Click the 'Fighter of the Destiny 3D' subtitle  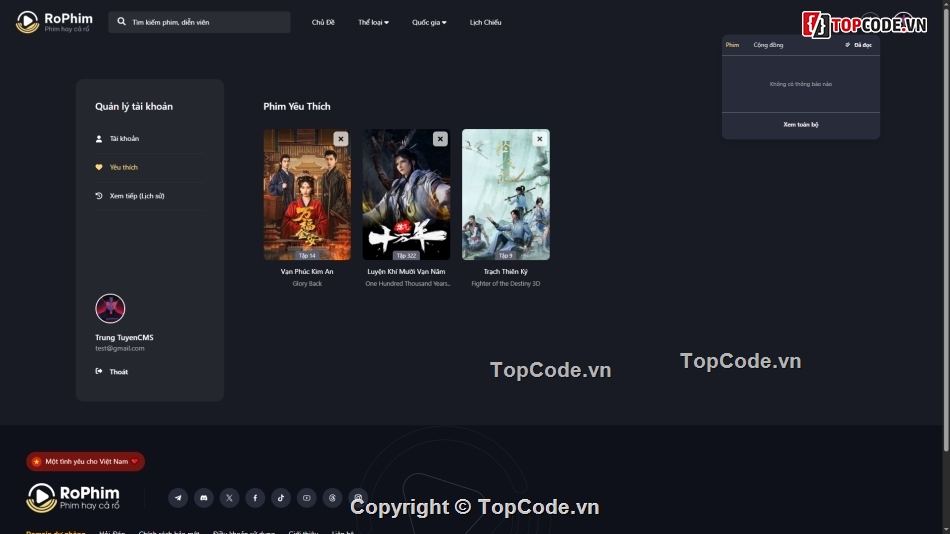(x=506, y=284)
